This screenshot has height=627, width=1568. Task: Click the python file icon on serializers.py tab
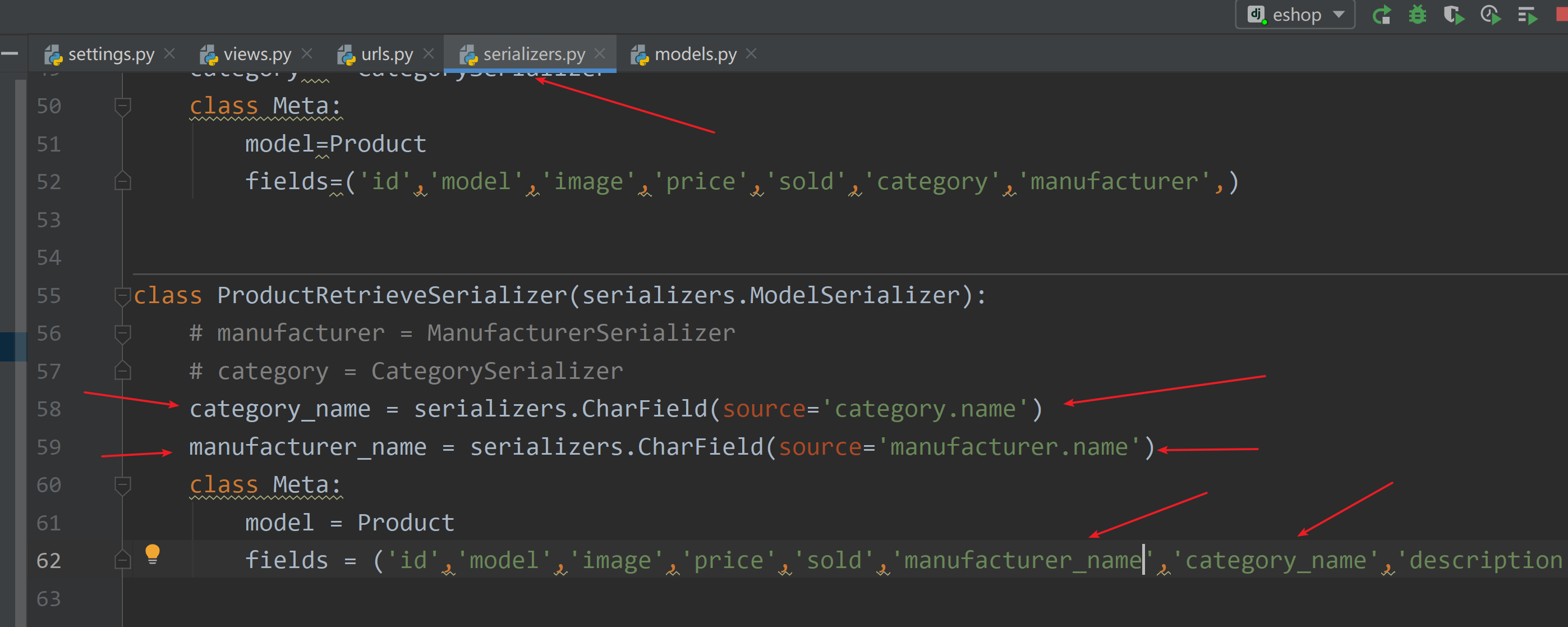click(468, 55)
